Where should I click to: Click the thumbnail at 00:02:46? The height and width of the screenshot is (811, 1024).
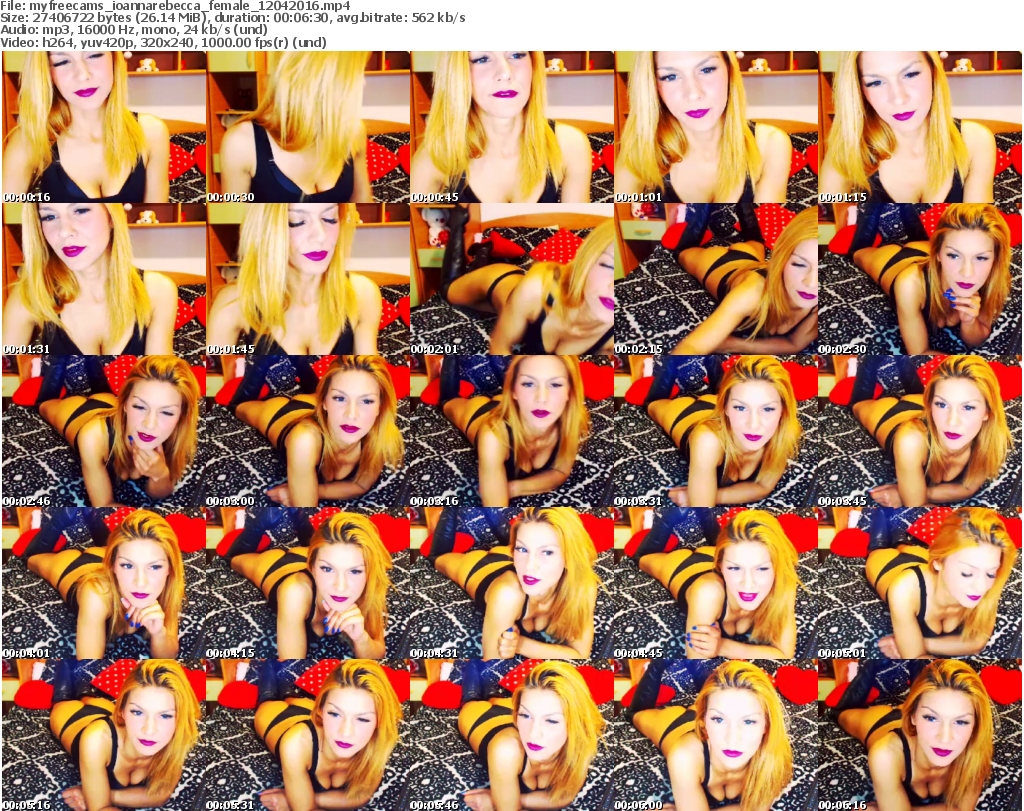coord(104,432)
